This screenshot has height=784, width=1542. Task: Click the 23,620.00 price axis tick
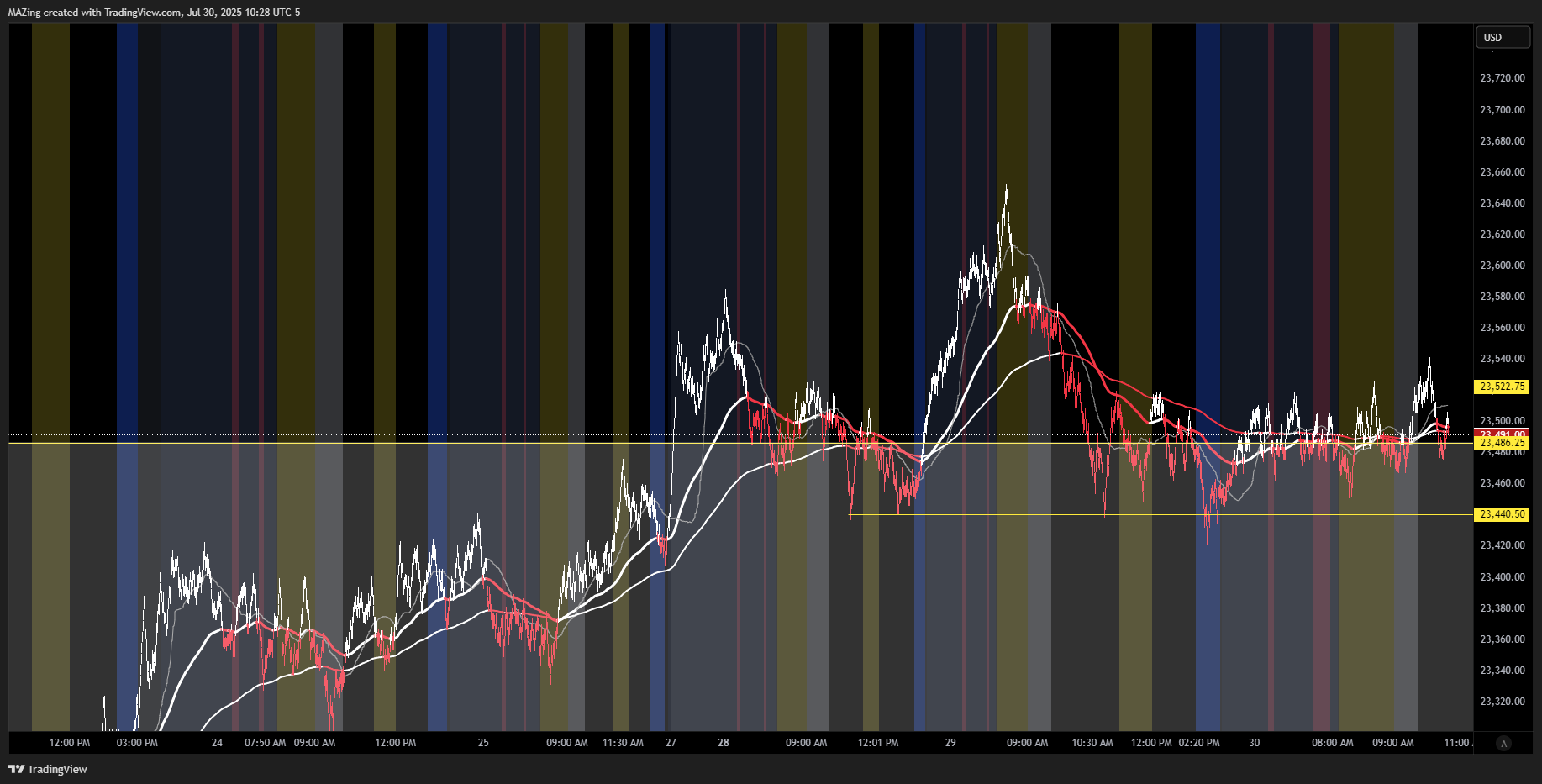point(1503,234)
